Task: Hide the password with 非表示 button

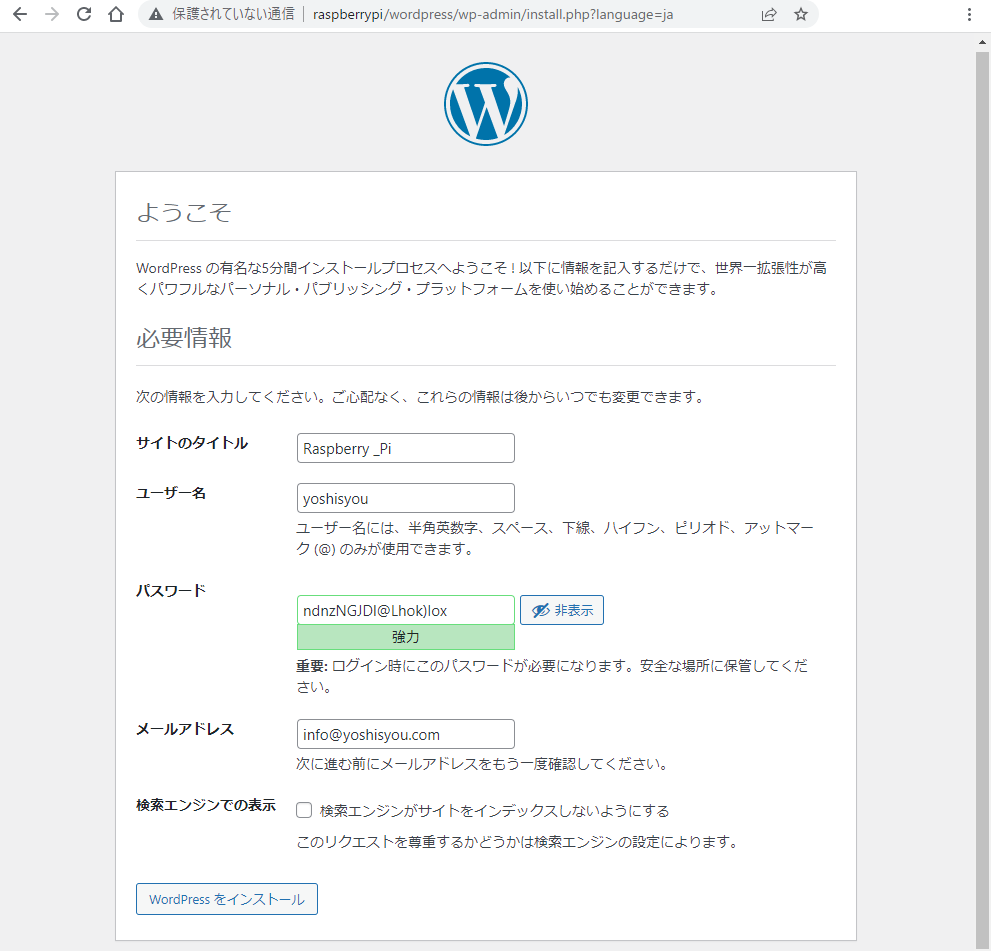Action: [562, 610]
